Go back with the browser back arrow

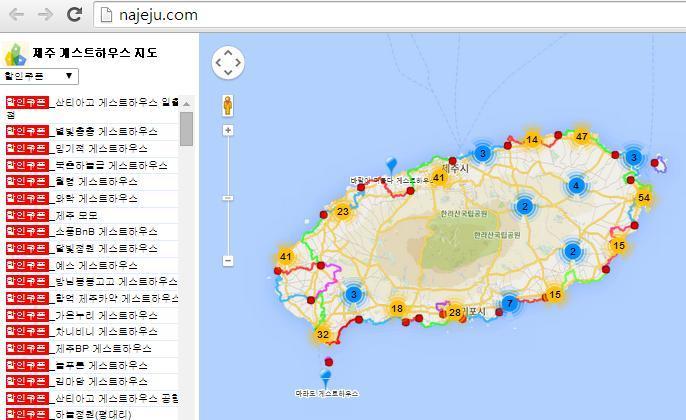click(16, 14)
